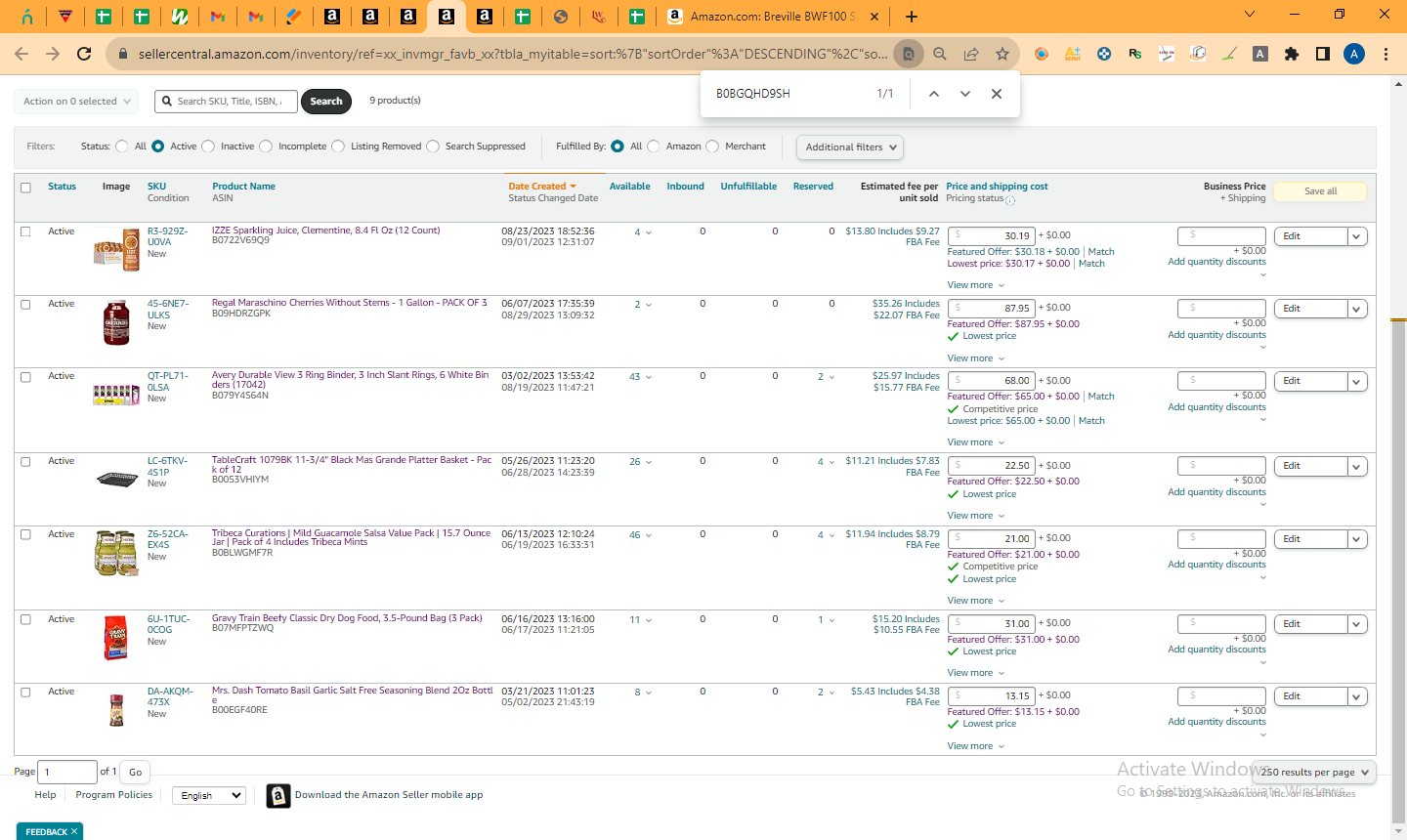Close the Amazon.com Breville tab
This screenshot has height=840, width=1407.
874,17
